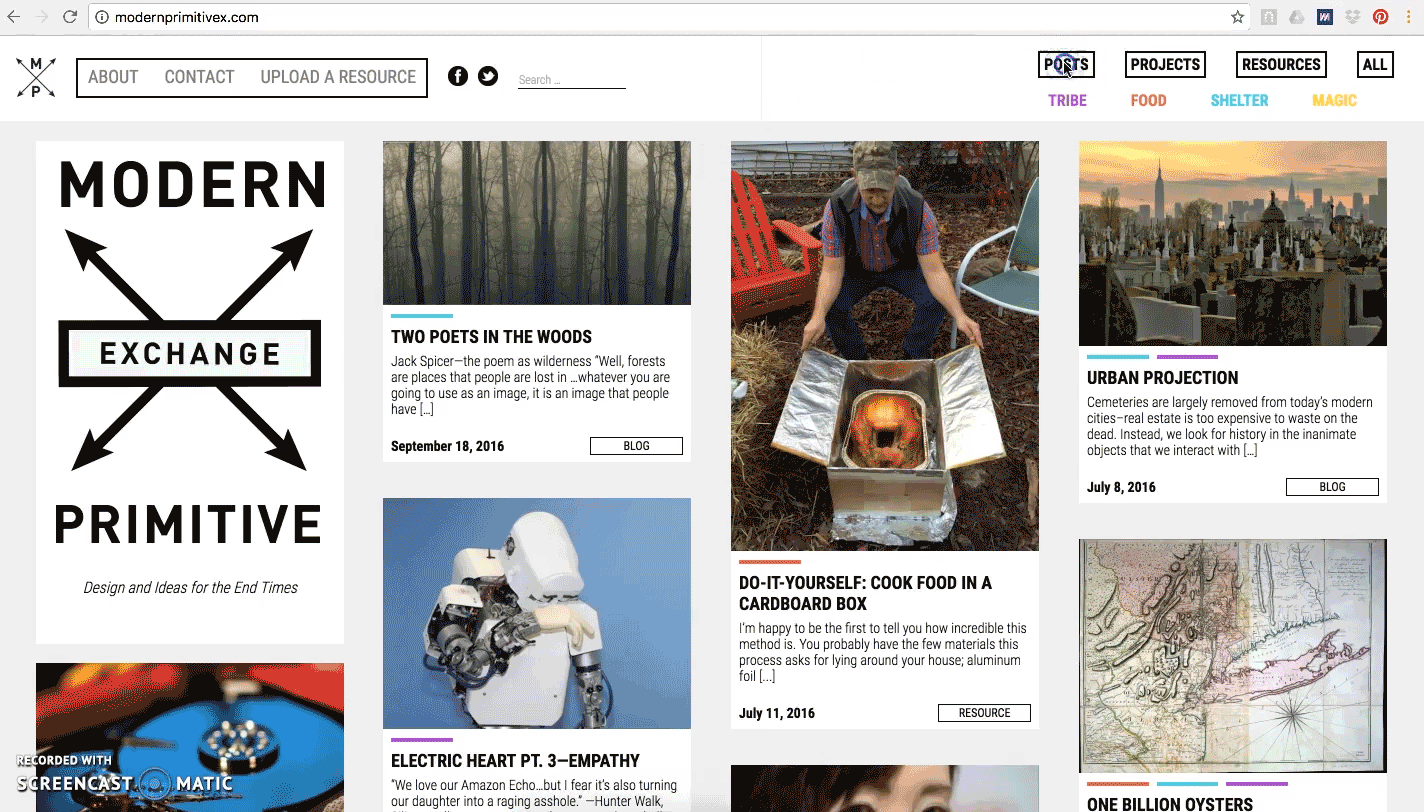Click the cardboard box oven photo
The width and height of the screenshot is (1424, 812).
click(x=885, y=346)
